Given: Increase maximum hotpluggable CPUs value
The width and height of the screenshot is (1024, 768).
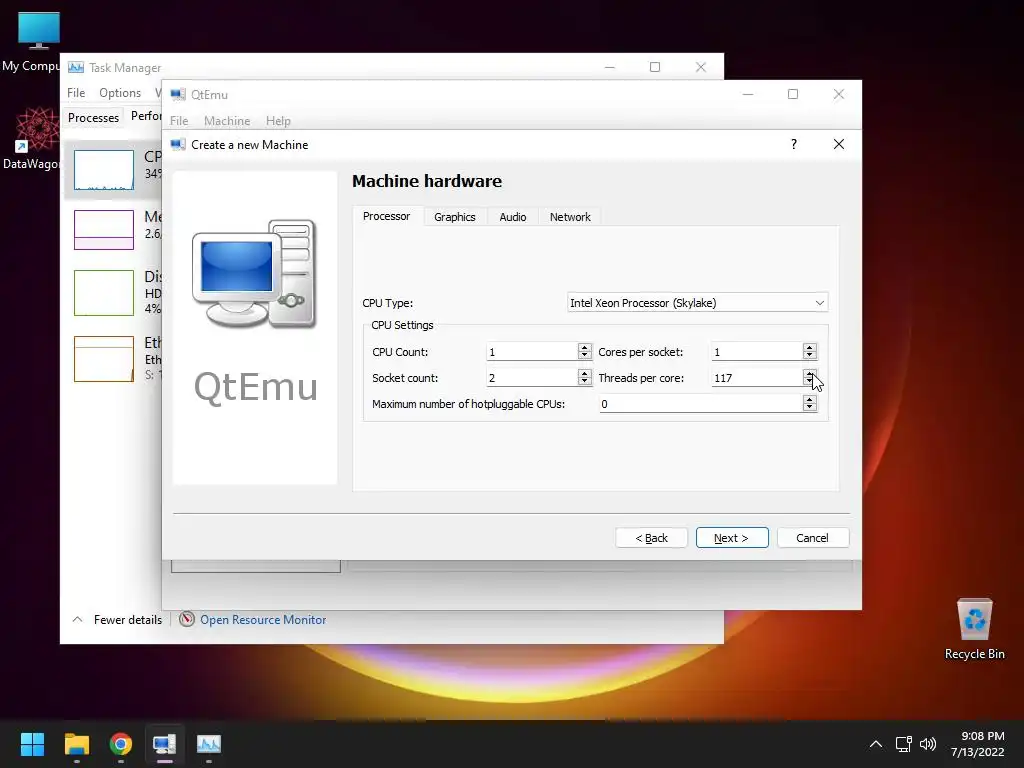Looking at the screenshot, I should click(x=809, y=400).
